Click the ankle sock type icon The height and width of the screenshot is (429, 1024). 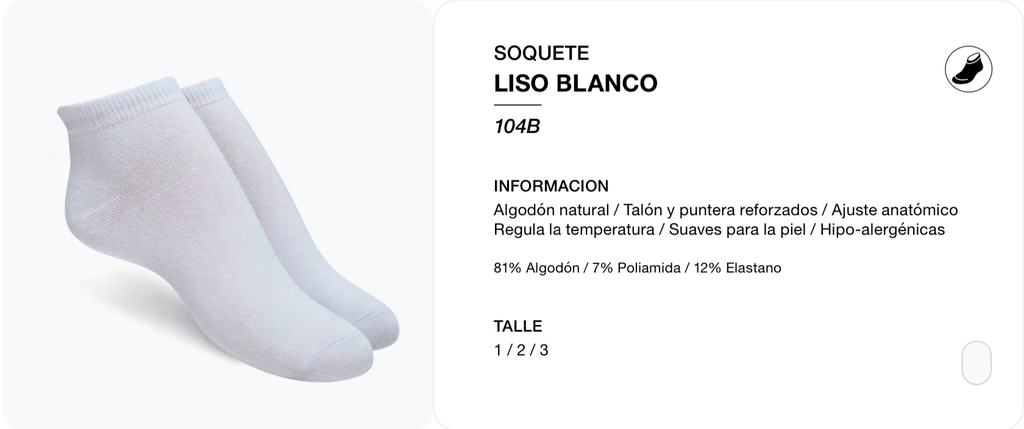coord(968,69)
